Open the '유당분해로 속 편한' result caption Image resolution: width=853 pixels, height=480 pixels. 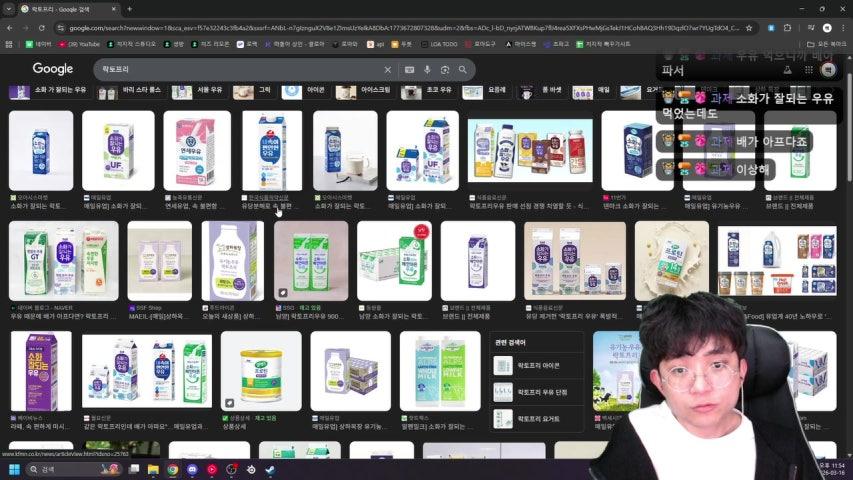(270, 206)
